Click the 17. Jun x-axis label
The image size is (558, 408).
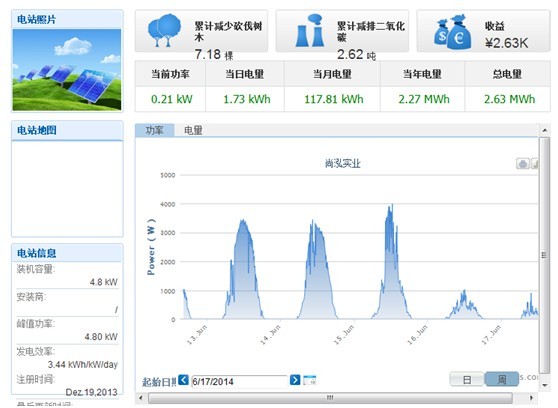click(x=491, y=335)
